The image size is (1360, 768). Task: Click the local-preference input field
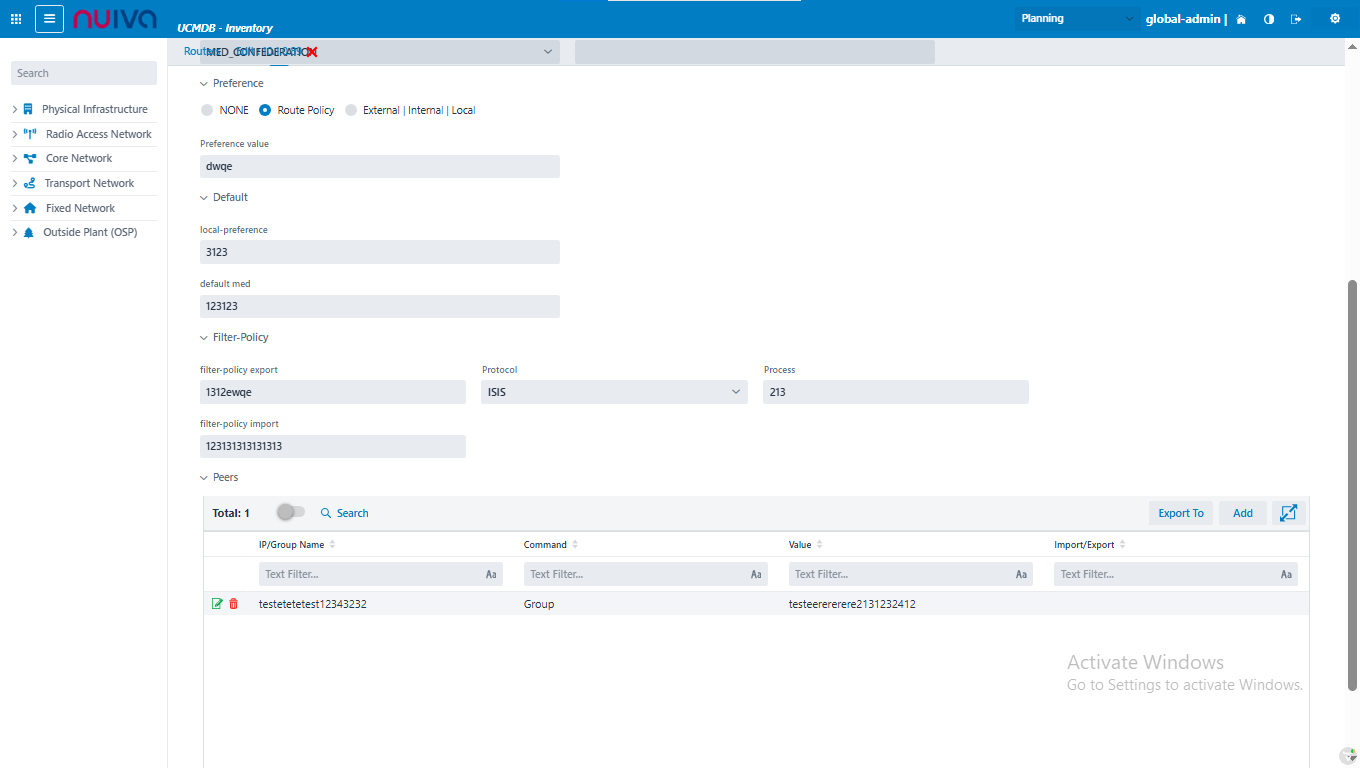pyautogui.click(x=379, y=252)
